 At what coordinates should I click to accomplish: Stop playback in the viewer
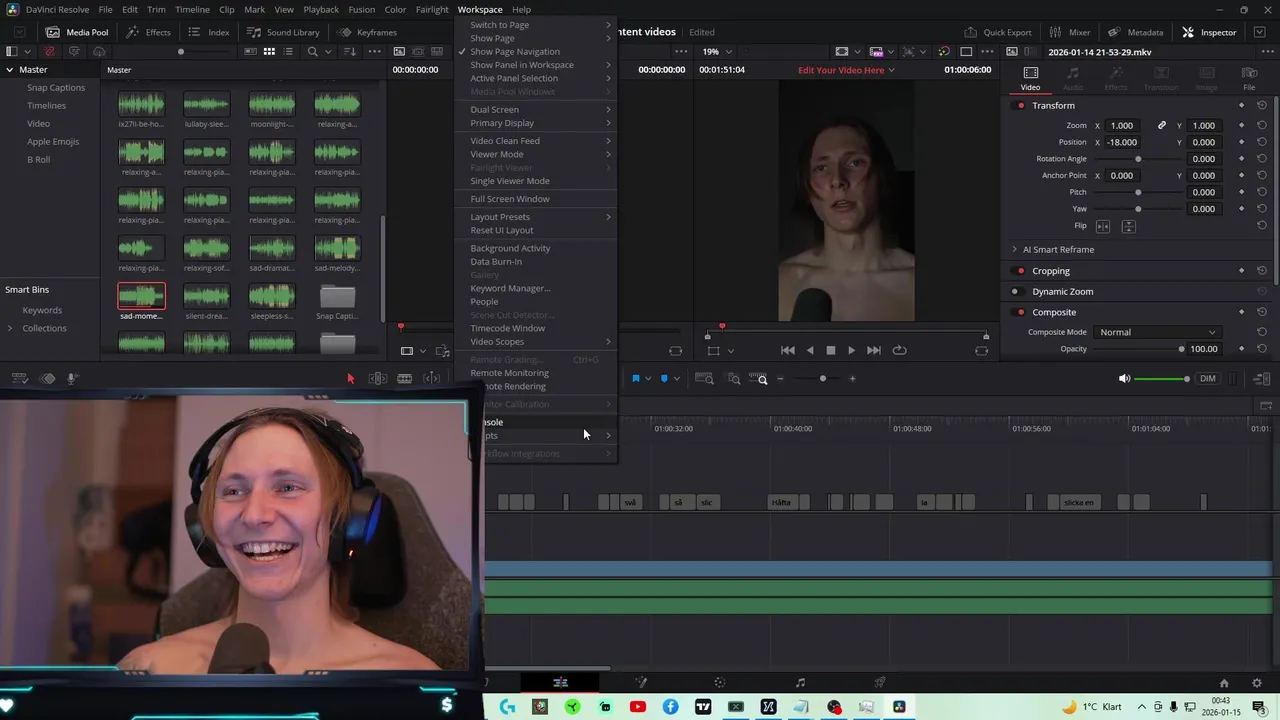830,350
